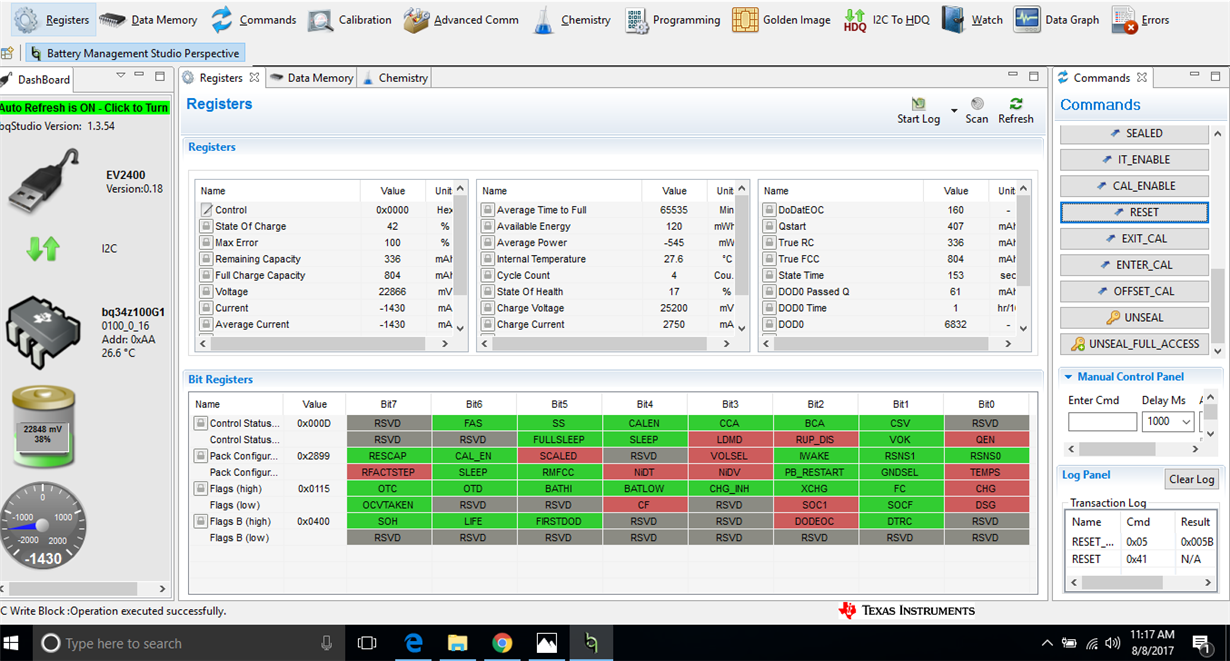Open the dropdown arrow beside Start Log
This screenshot has height=661, width=1230.
click(x=954, y=110)
